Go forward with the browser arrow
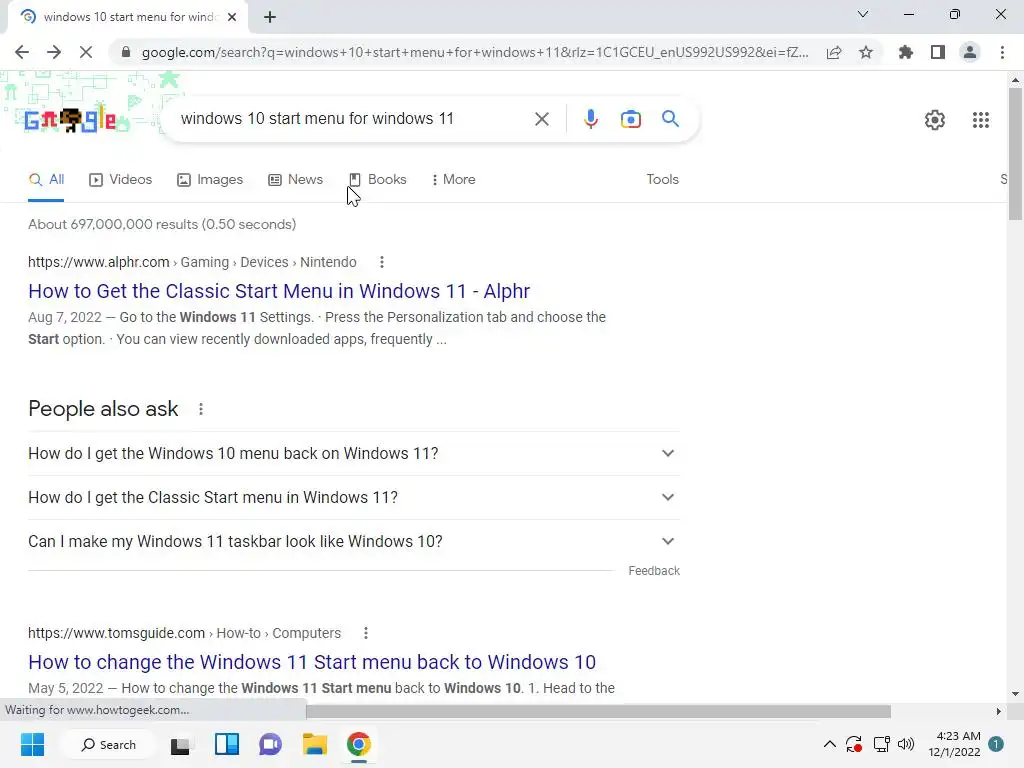Image resolution: width=1024 pixels, height=768 pixels. 54,52
